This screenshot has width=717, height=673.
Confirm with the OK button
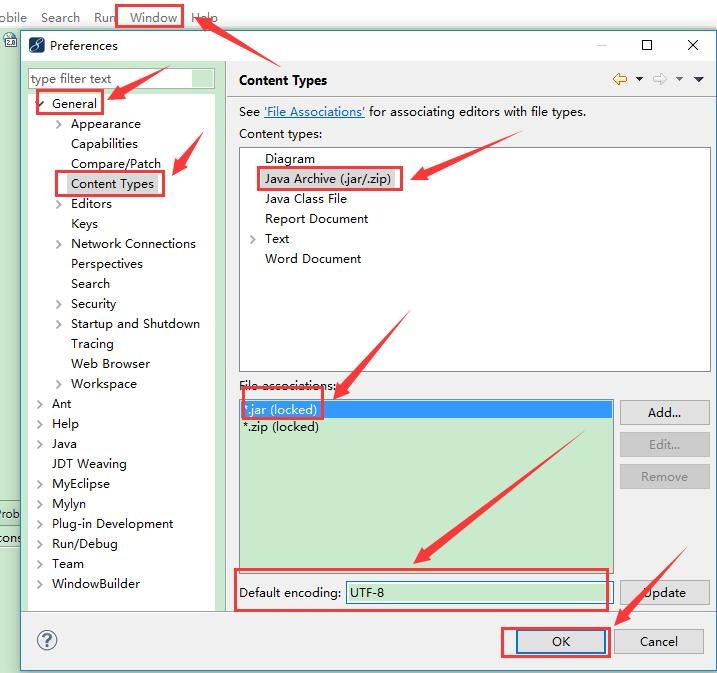(x=561, y=641)
